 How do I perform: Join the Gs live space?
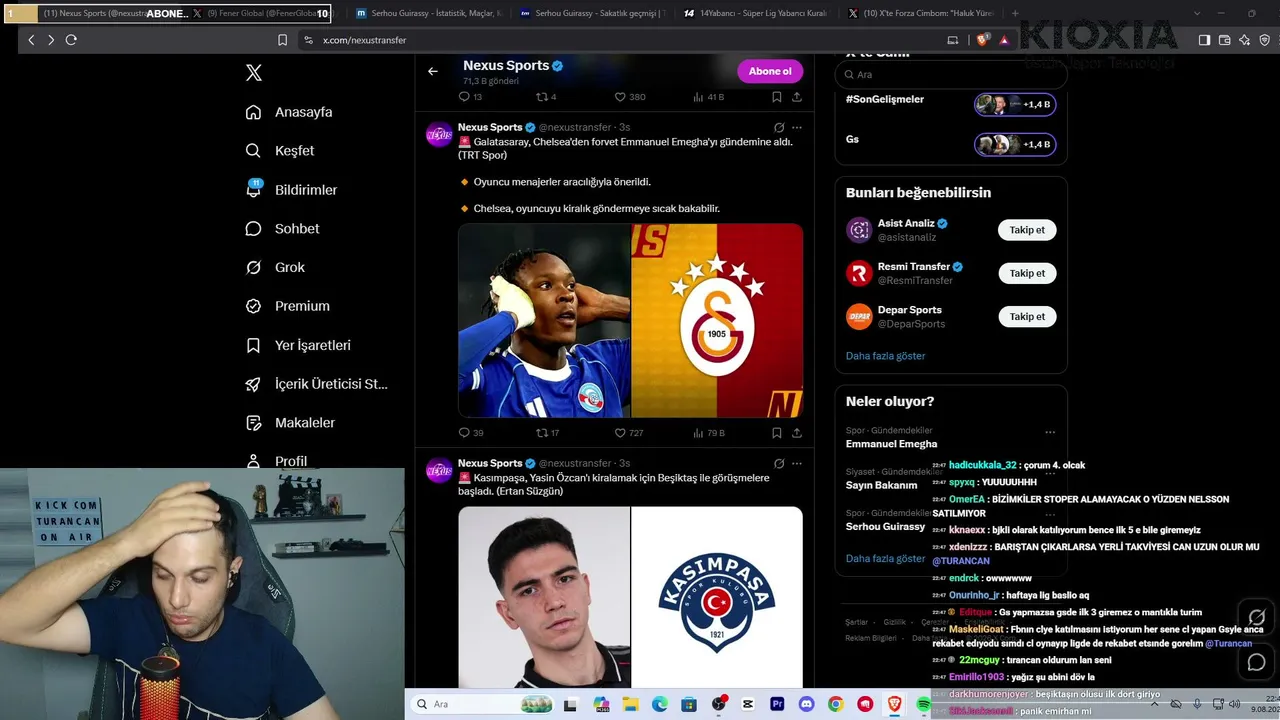click(x=1015, y=144)
